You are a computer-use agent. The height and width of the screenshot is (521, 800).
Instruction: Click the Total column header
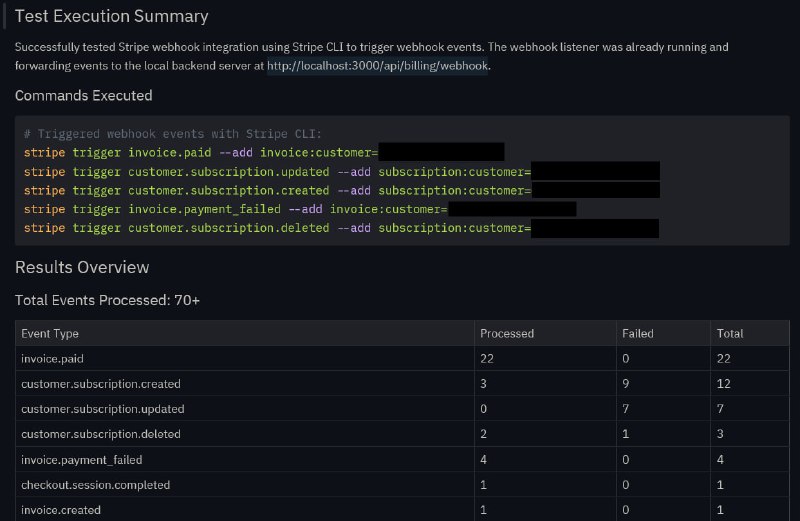pos(729,334)
